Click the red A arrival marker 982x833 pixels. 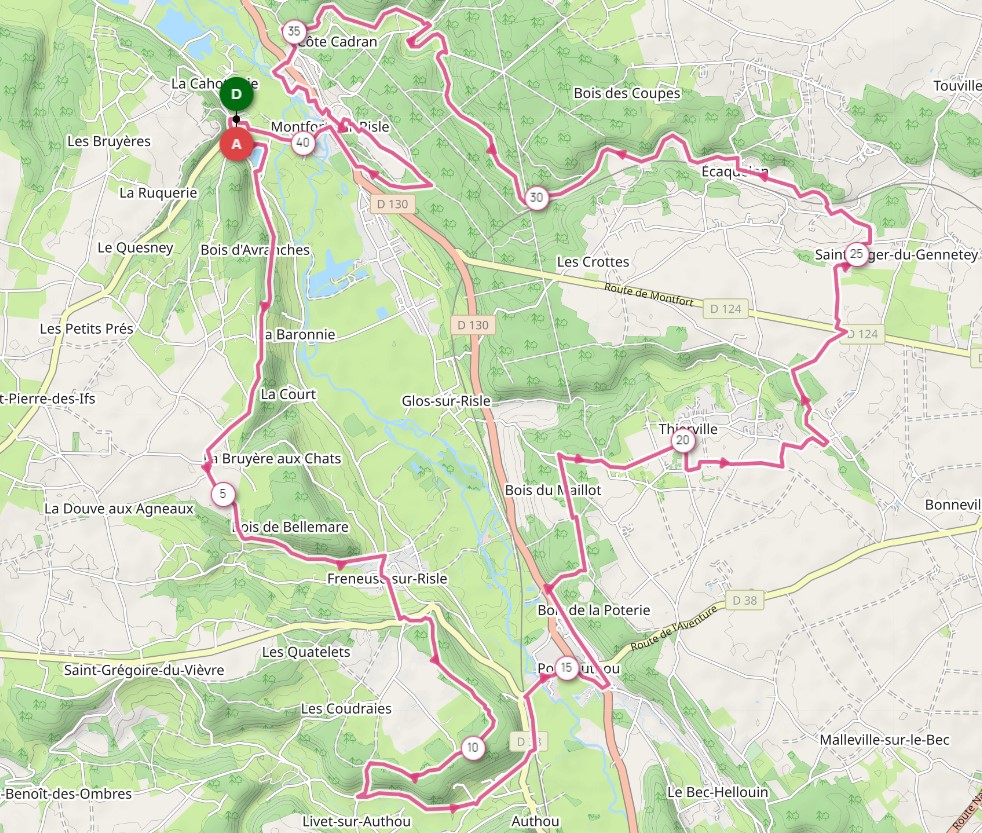click(236, 144)
